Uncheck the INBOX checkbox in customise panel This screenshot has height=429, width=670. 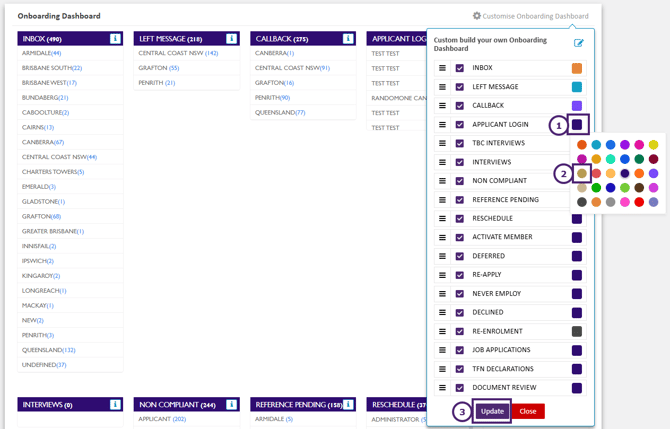(x=460, y=68)
